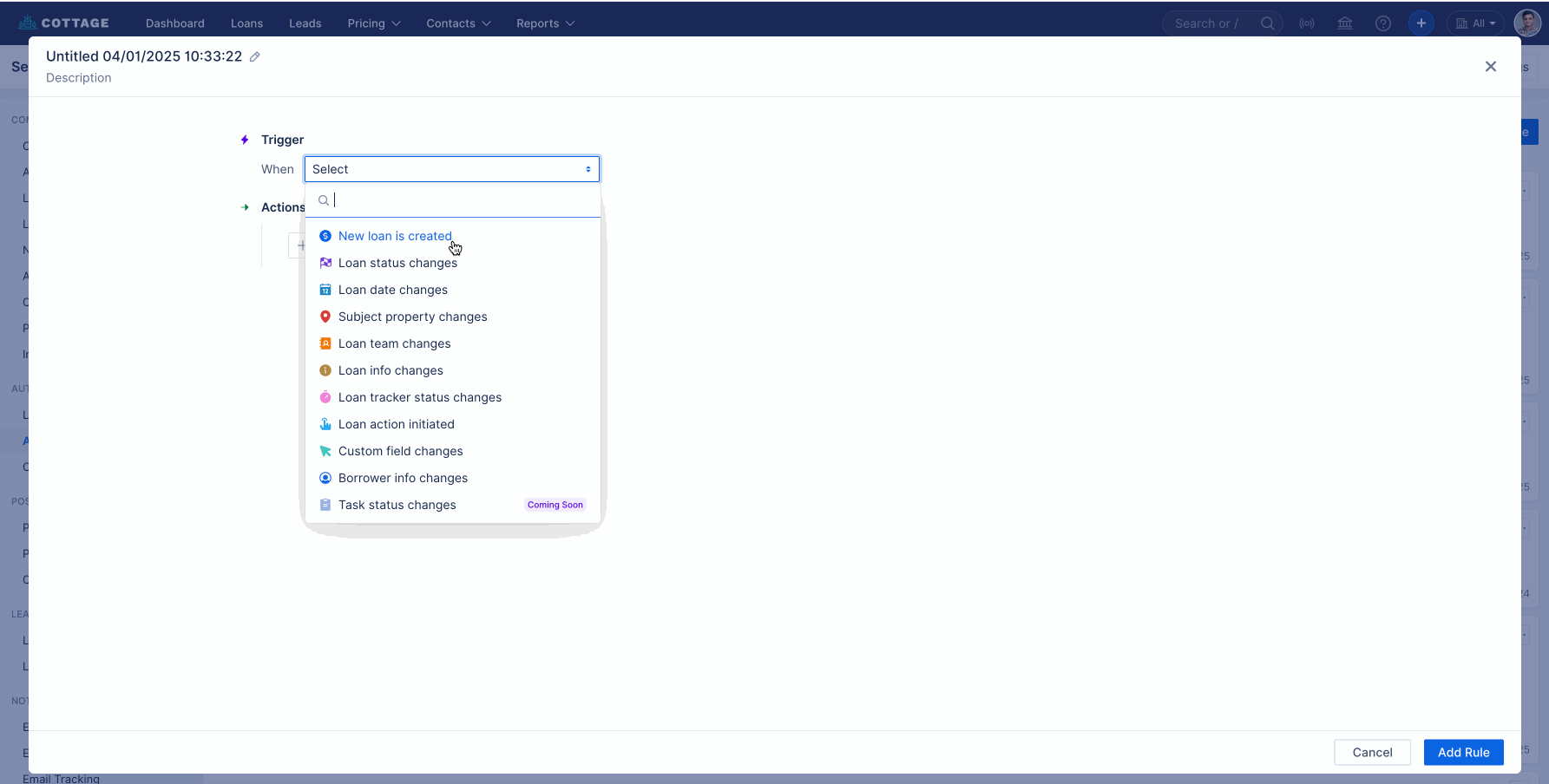
Task: Open the Loans nav item
Action: (x=246, y=23)
